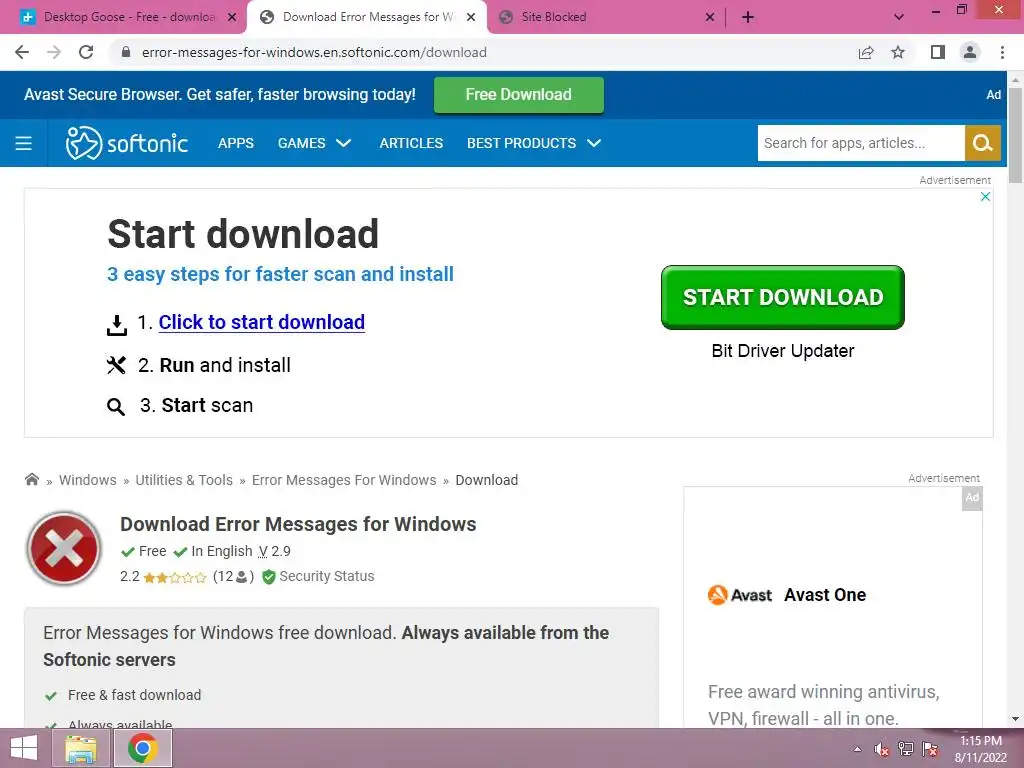Open the browser side panel icon
Image resolution: width=1024 pixels, height=768 pixels.
[x=938, y=52]
